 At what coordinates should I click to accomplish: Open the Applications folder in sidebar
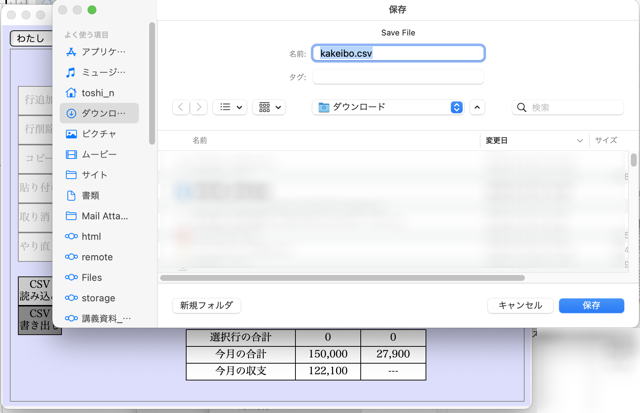(x=102, y=51)
